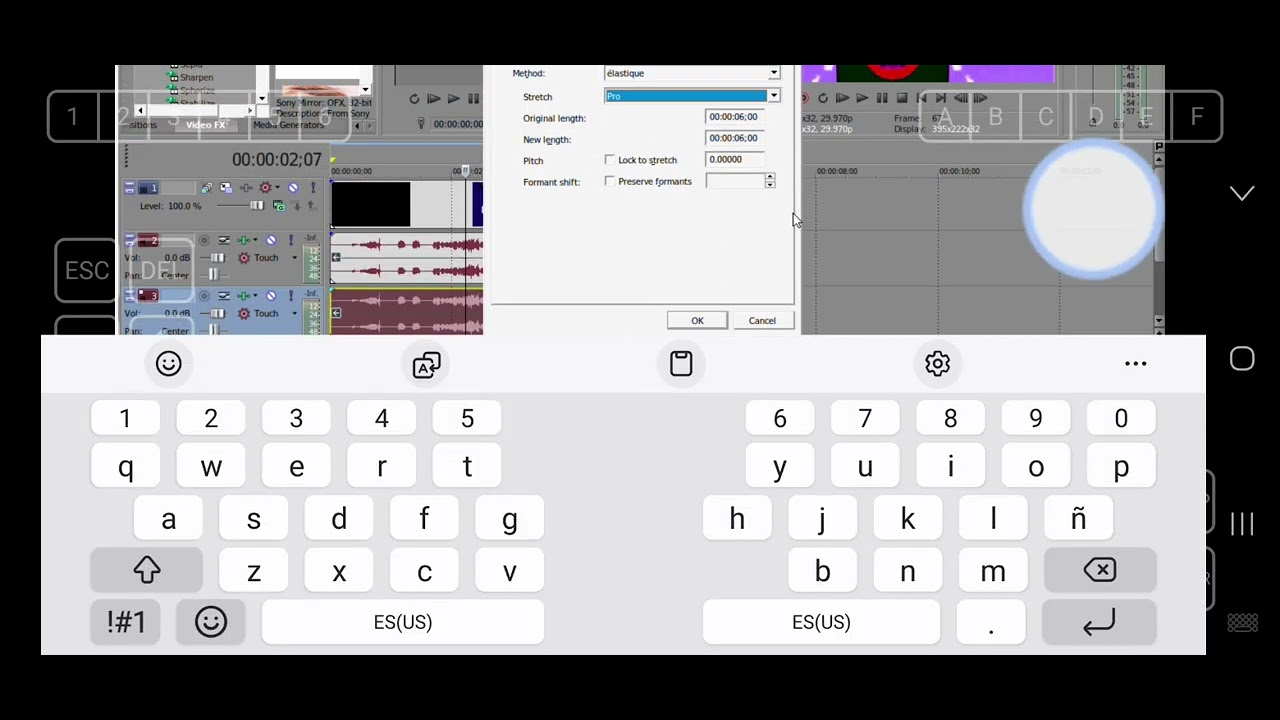Open Touch automation mode dropdown on track 3
This screenshot has width=1280, height=720.
(x=295, y=313)
